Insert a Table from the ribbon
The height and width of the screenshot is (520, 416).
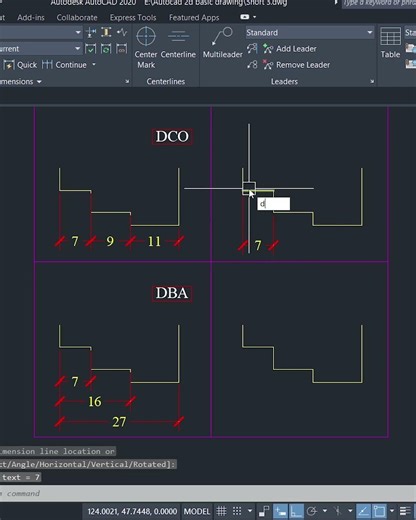point(390,42)
